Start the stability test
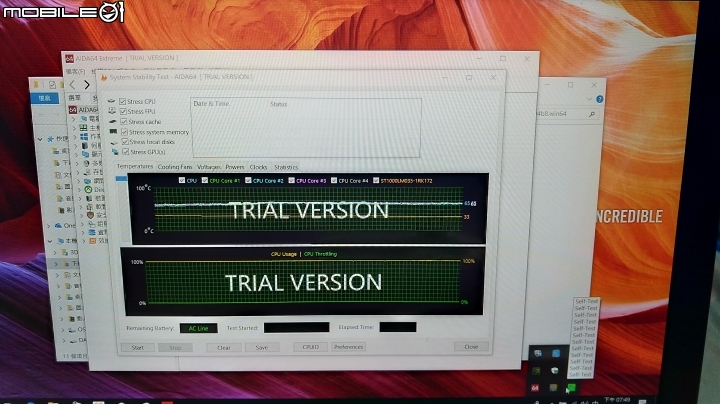This screenshot has height=404, width=720. click(x=138, y=348)
